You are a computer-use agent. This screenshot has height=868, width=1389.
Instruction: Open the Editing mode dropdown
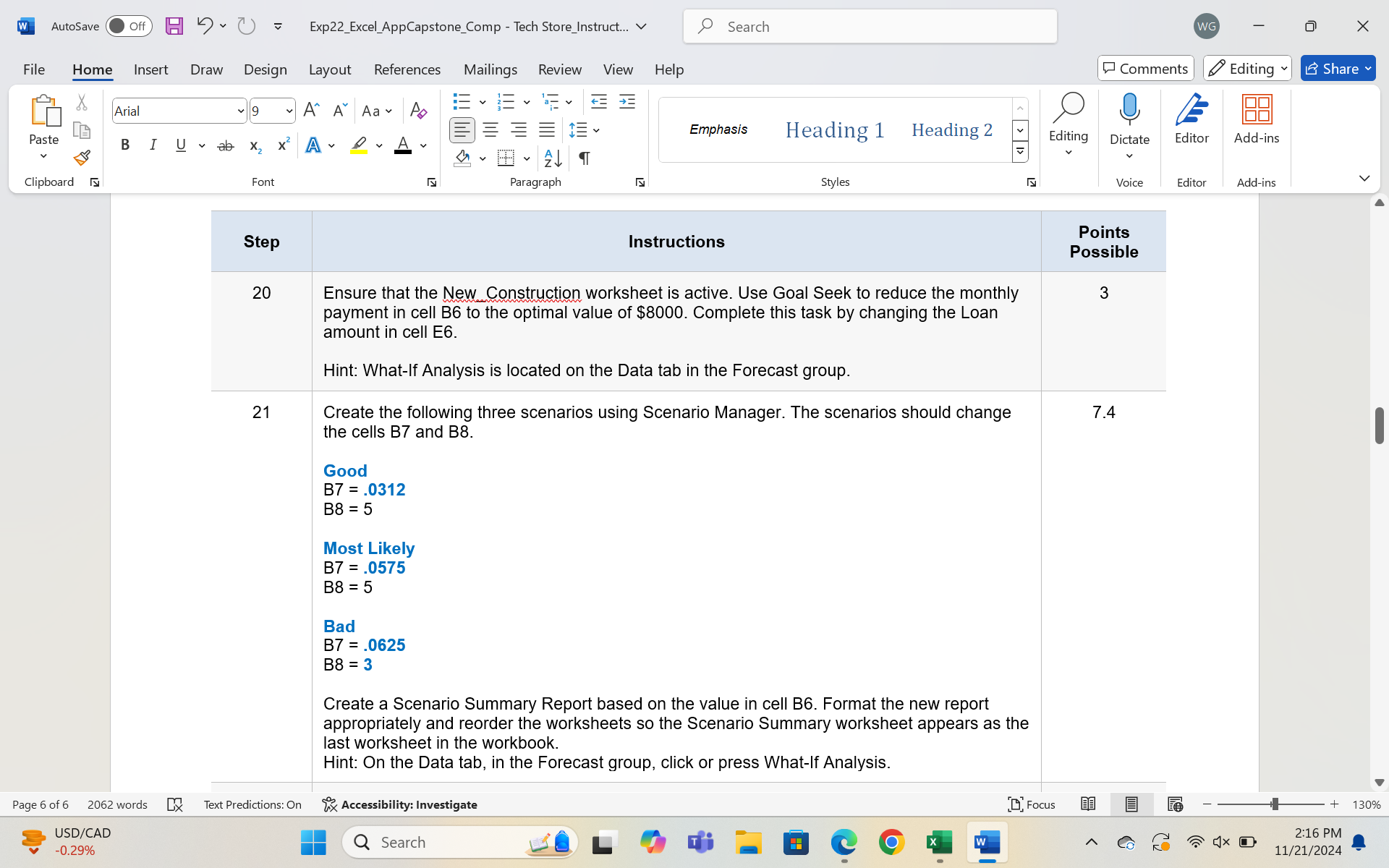tap(1247, 69)
